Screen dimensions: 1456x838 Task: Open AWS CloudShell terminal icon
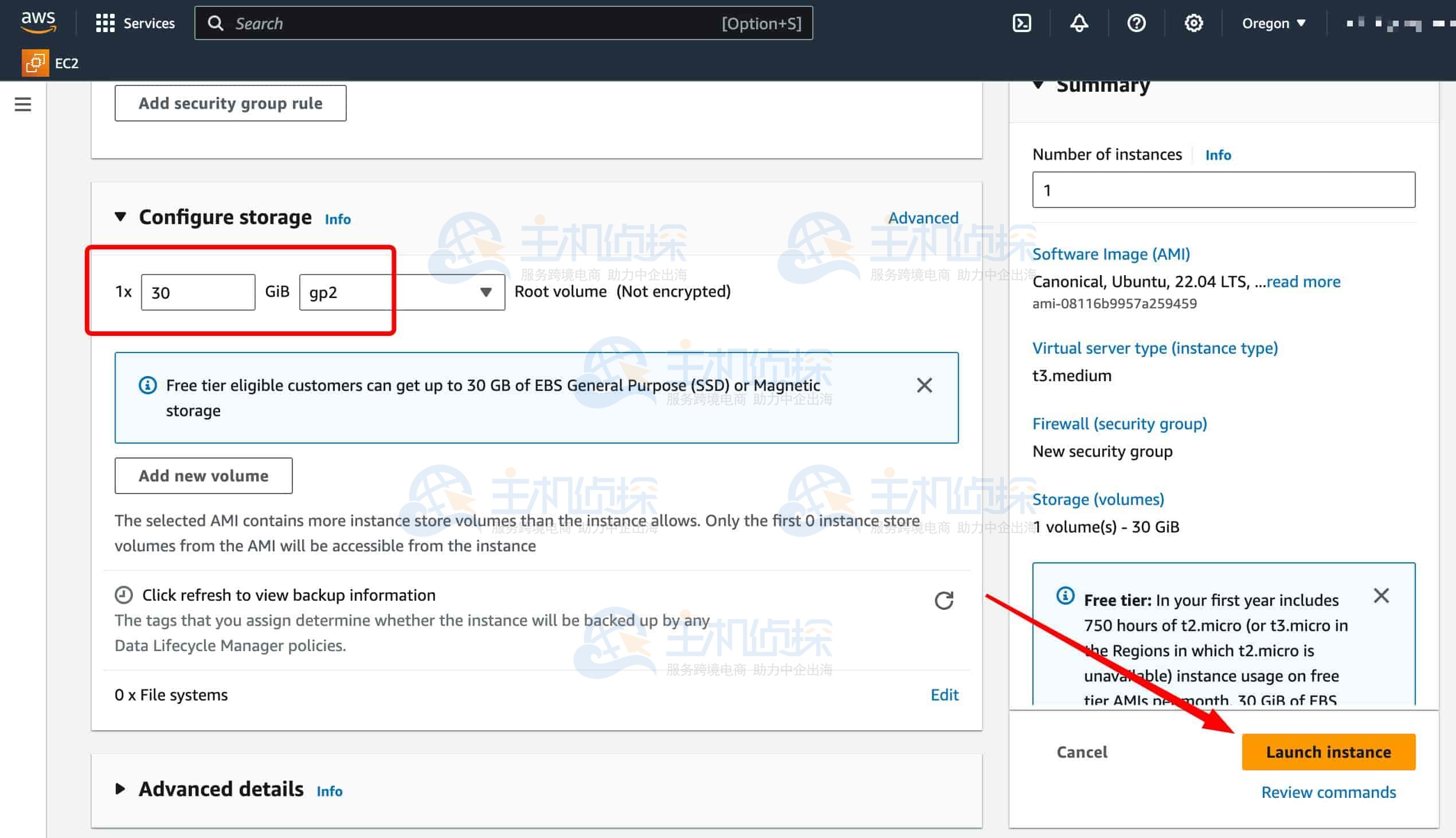click(x=1021, y=24)
